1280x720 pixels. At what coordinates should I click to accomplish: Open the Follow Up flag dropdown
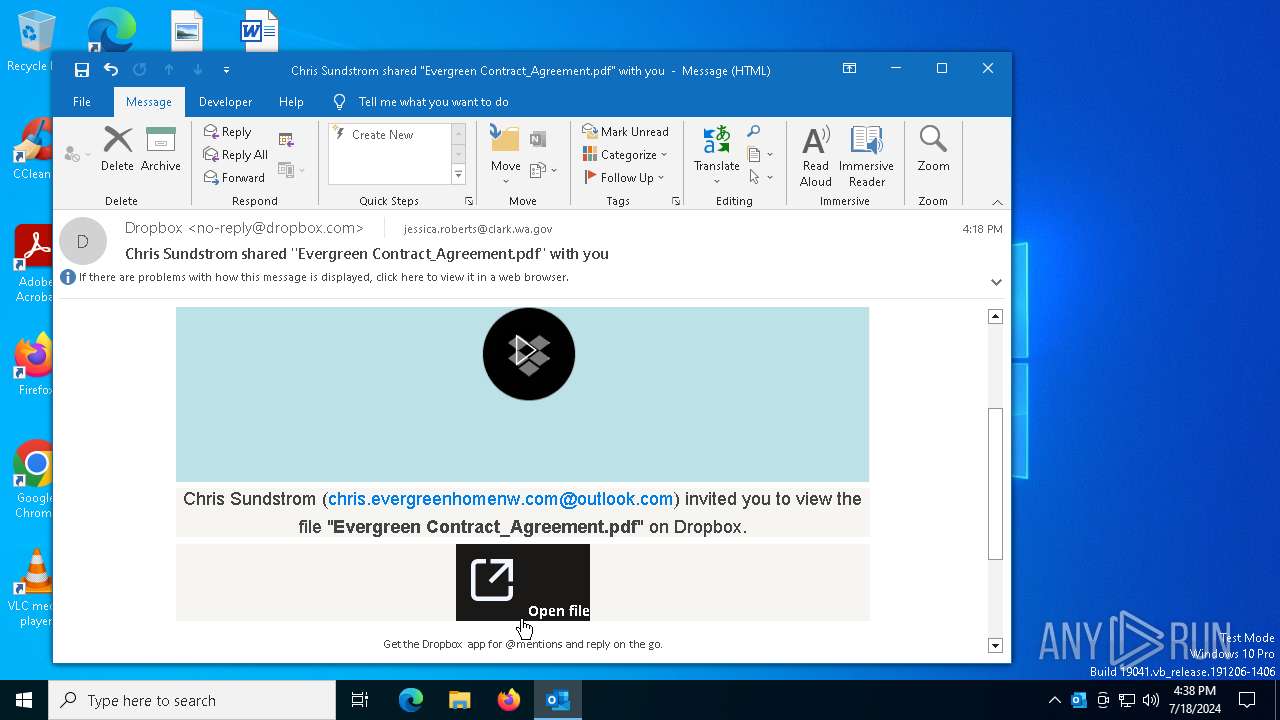tap(624, 178)
